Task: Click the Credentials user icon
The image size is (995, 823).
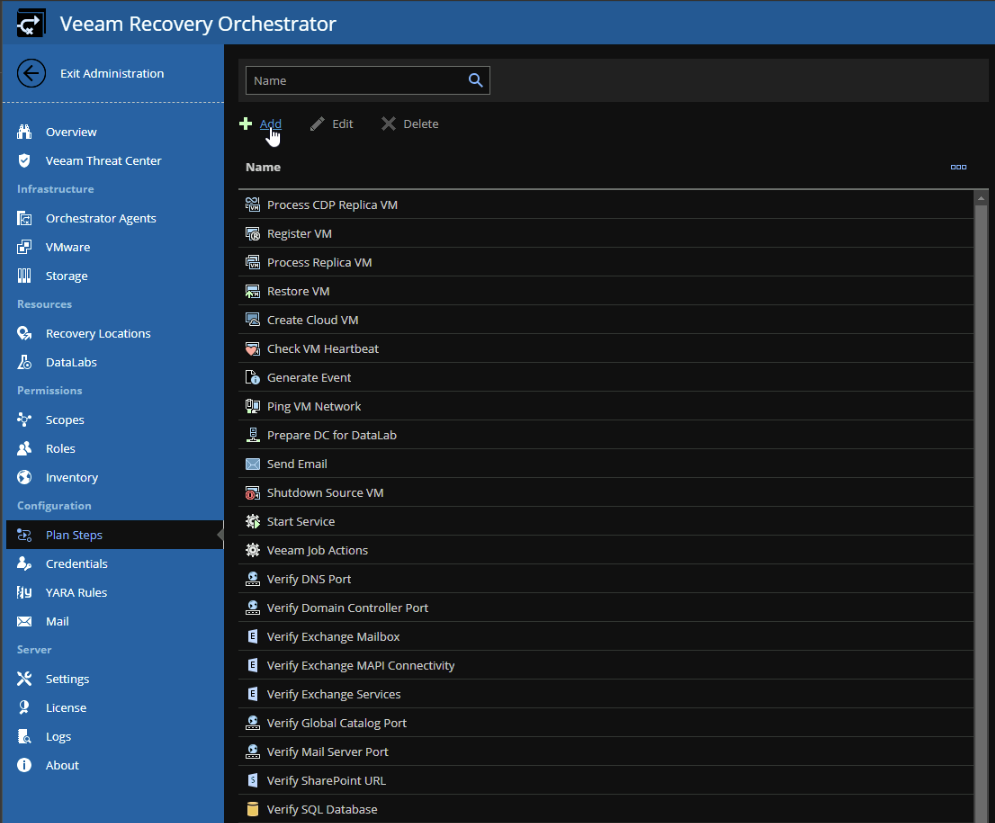Action: click(24, 563)
